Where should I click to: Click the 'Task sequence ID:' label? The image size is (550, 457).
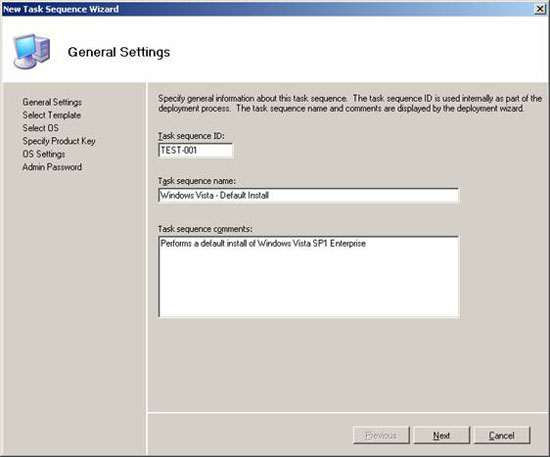tap(191, 136)
